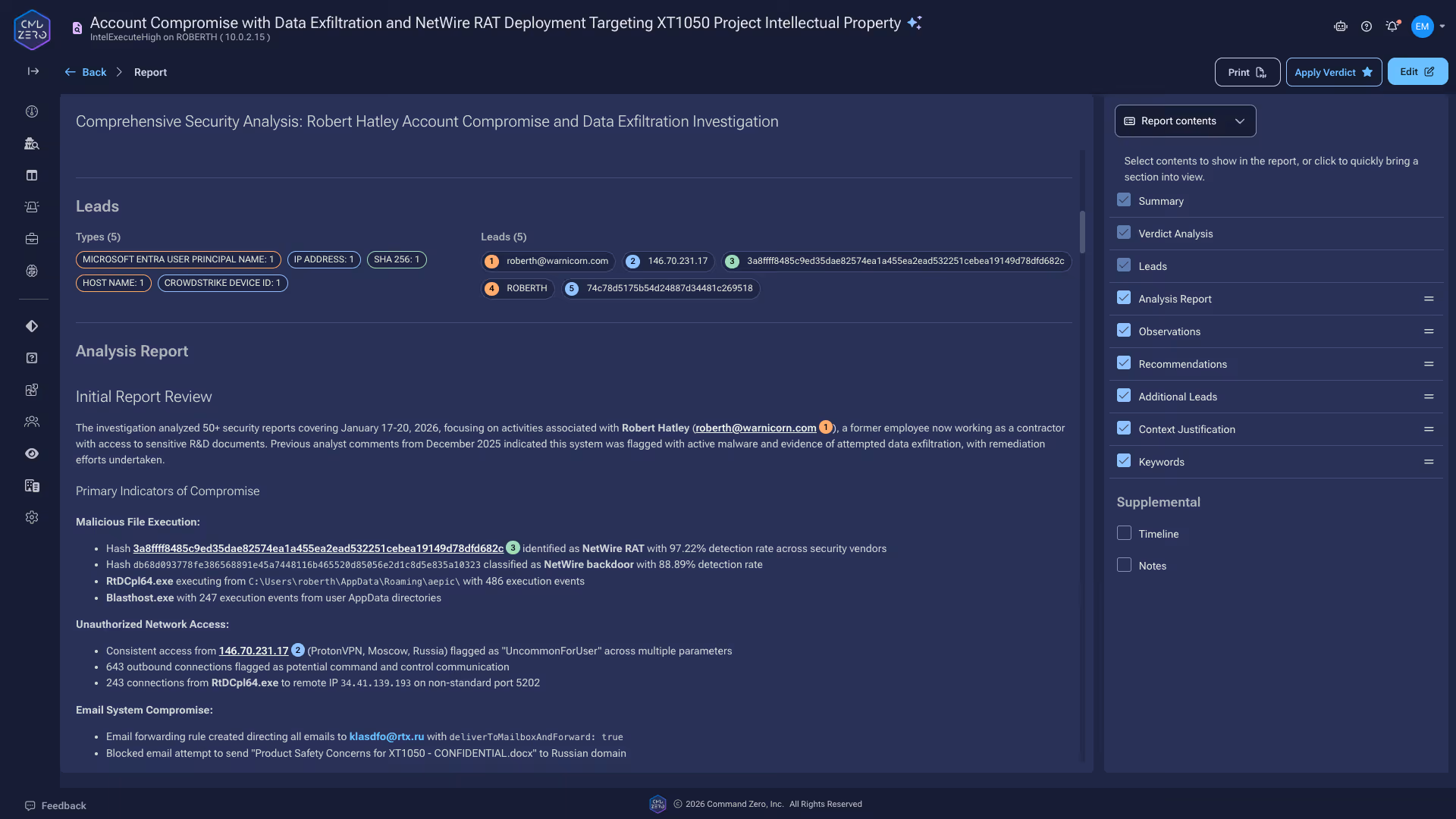Click the settings gear in left sidebar

click(x=32, y=517)
